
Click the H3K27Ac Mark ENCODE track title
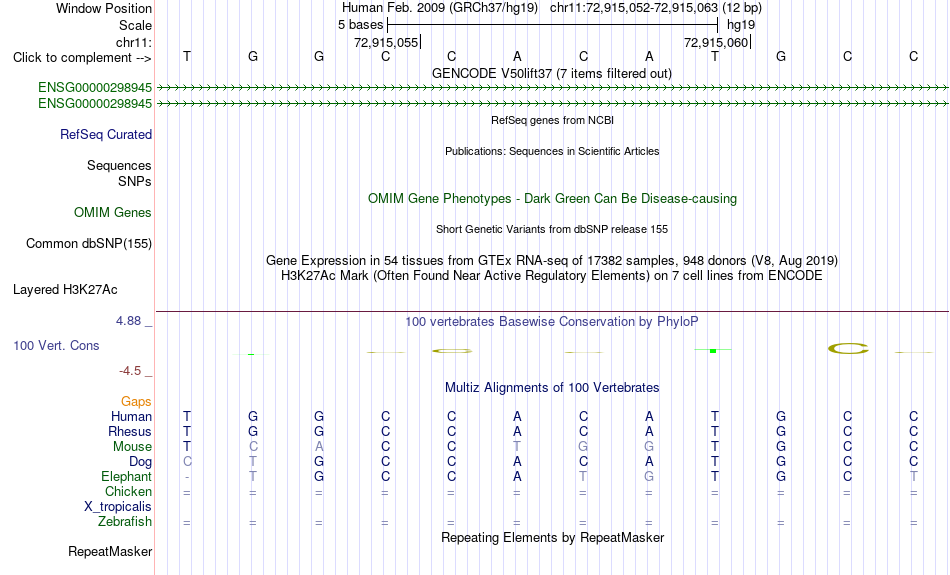coord(552,276)
